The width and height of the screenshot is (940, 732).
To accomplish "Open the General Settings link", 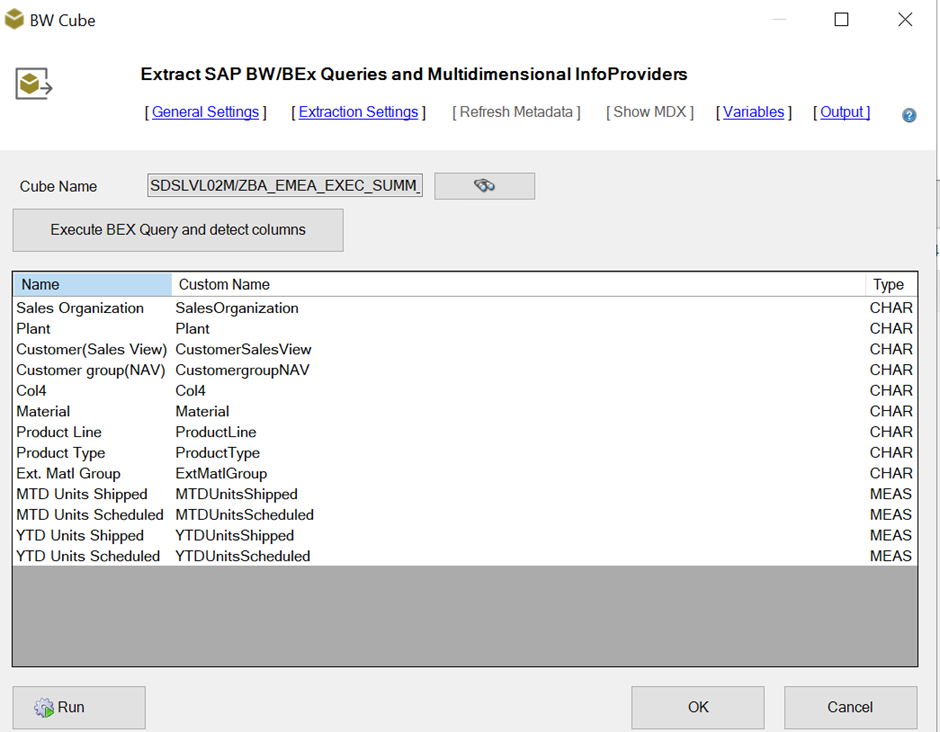I will [x=205, y=112].
